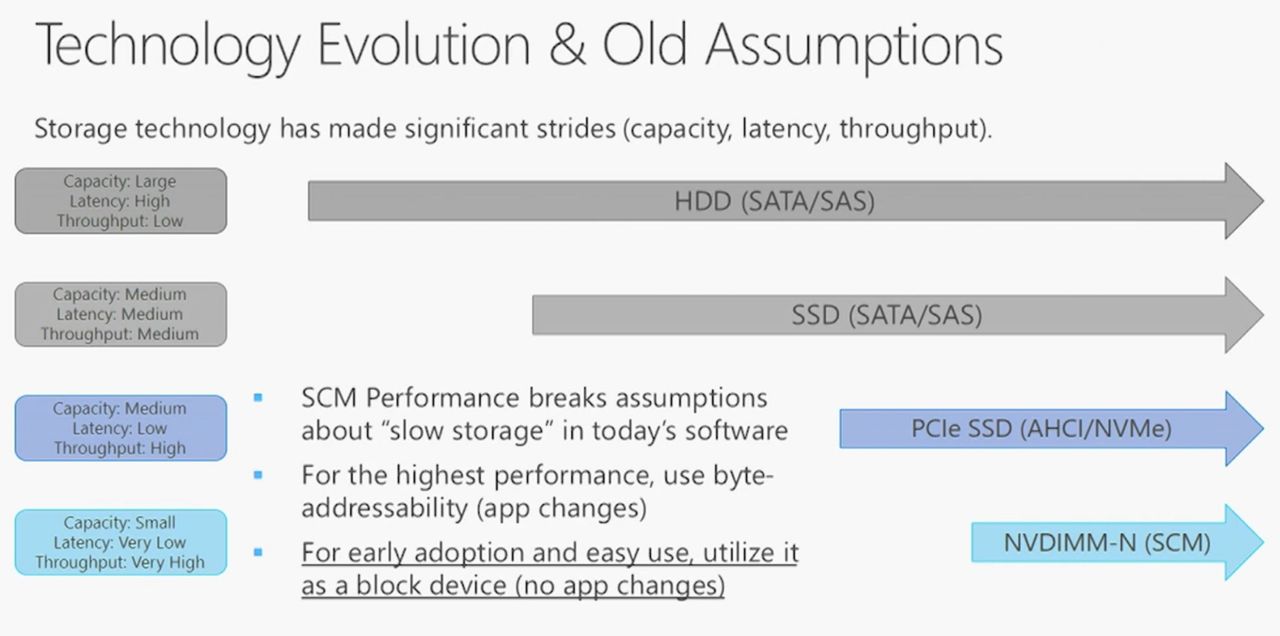The height and width of the screenshot is (636, 1280).
Task: Select the Capacity: Medium gray spec box
Action: [121, 314]
